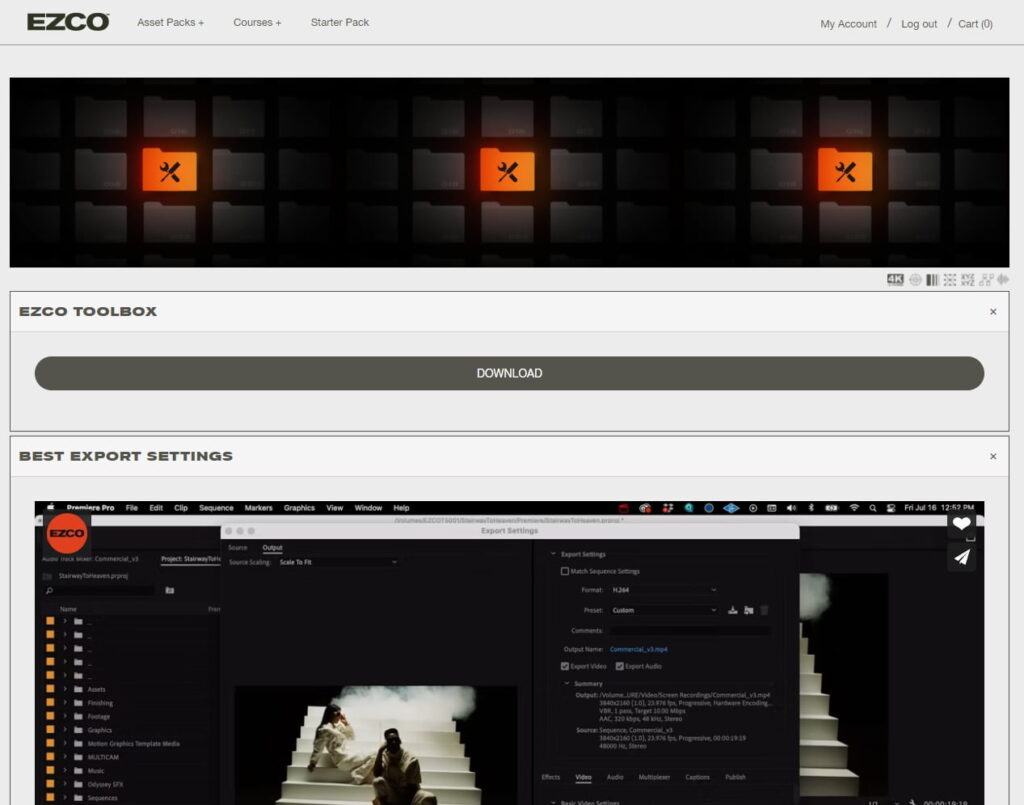The width and height of the screenshot is (1024, 805).
Task: Uncheck the Export Video checkbox
Action: coord(565,666)
